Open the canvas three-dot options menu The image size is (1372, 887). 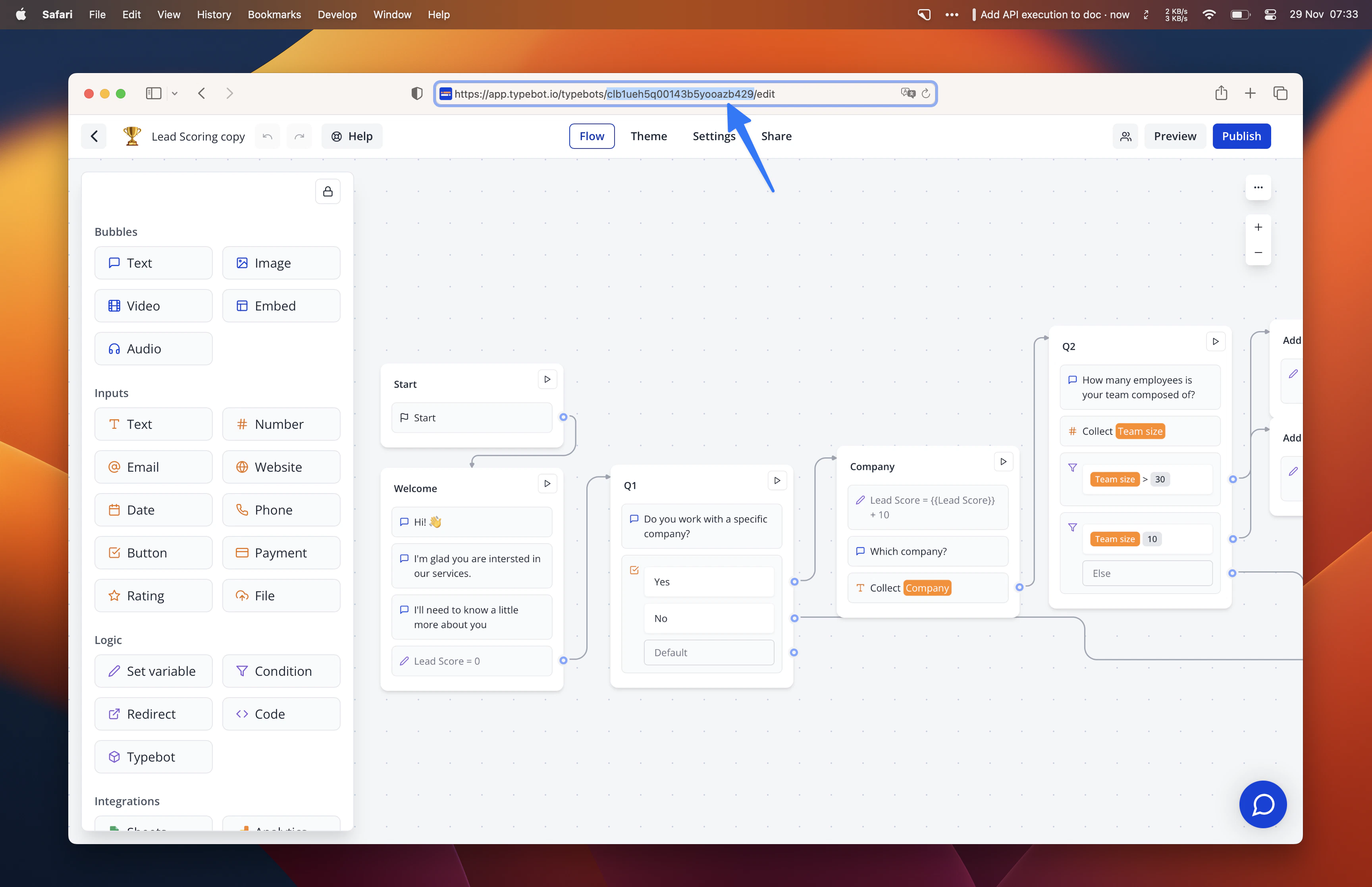click(x=1258, y=187)
